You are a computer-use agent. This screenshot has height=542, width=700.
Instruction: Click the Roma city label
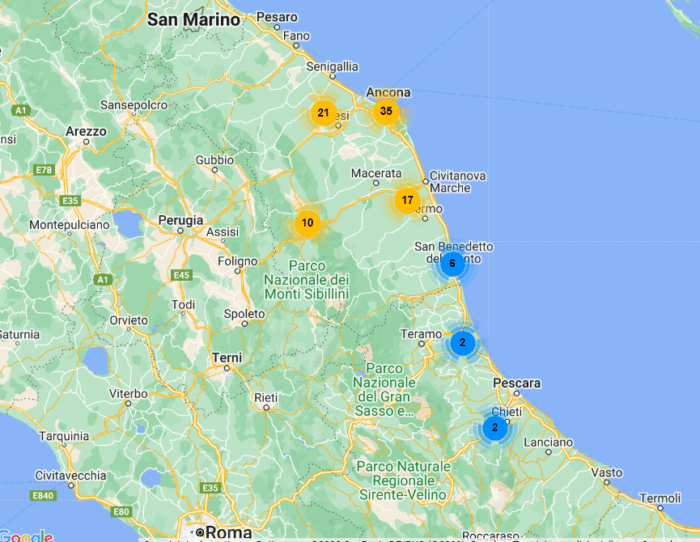229,531
